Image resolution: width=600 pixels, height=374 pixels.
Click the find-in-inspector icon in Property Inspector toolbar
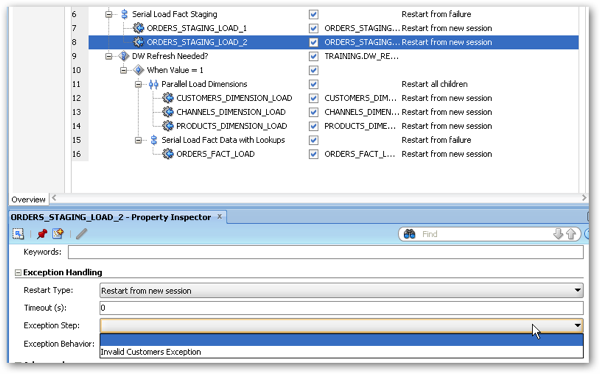(18, 234)
